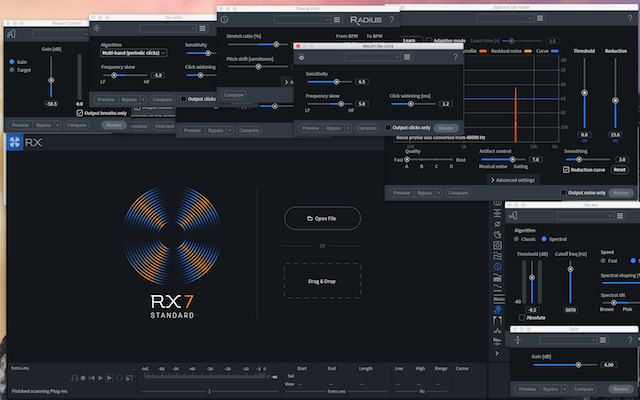Click the Time & Pitch clock icon
The height and width of the screenshot is (400, 640).
[224, 20]
